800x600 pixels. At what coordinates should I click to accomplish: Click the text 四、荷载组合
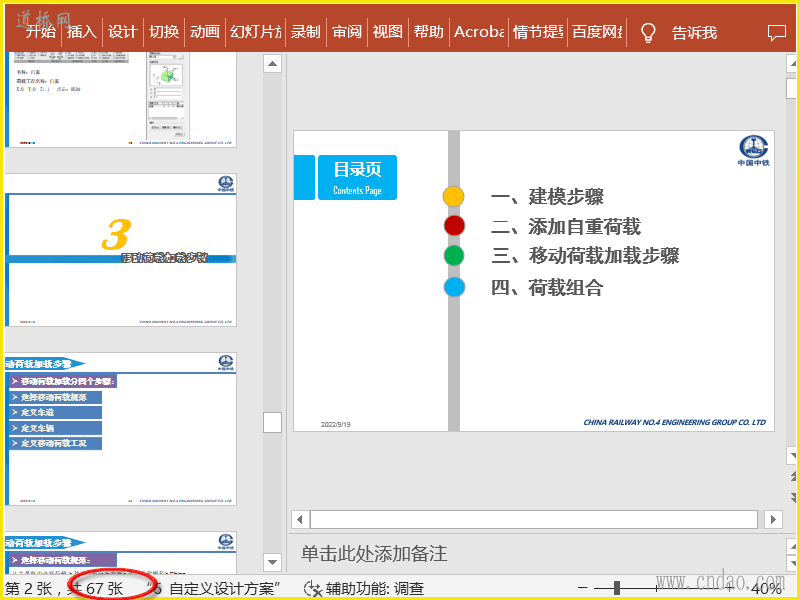point(547,288)
